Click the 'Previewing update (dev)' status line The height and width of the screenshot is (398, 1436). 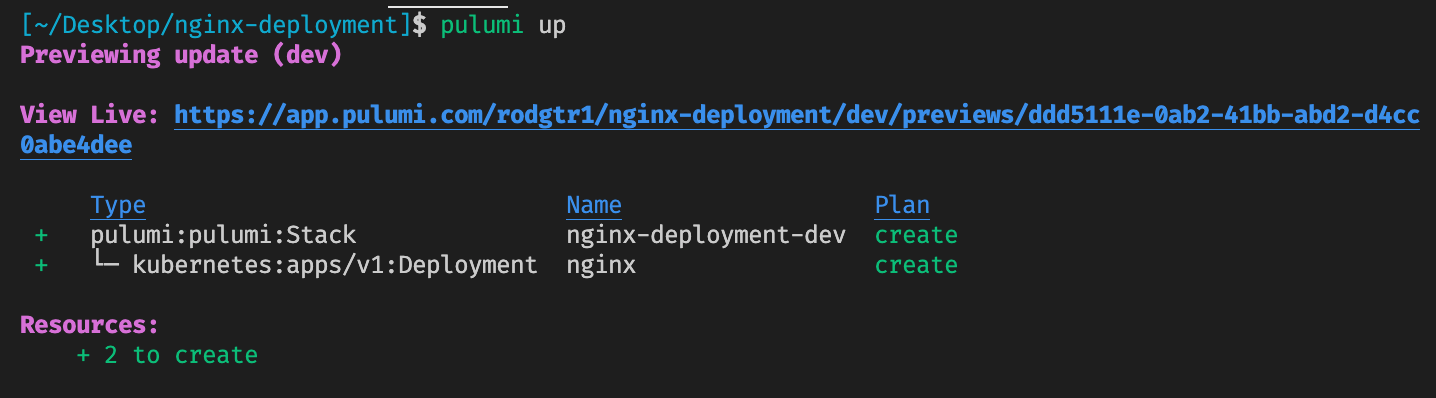[x=181, y=55]
